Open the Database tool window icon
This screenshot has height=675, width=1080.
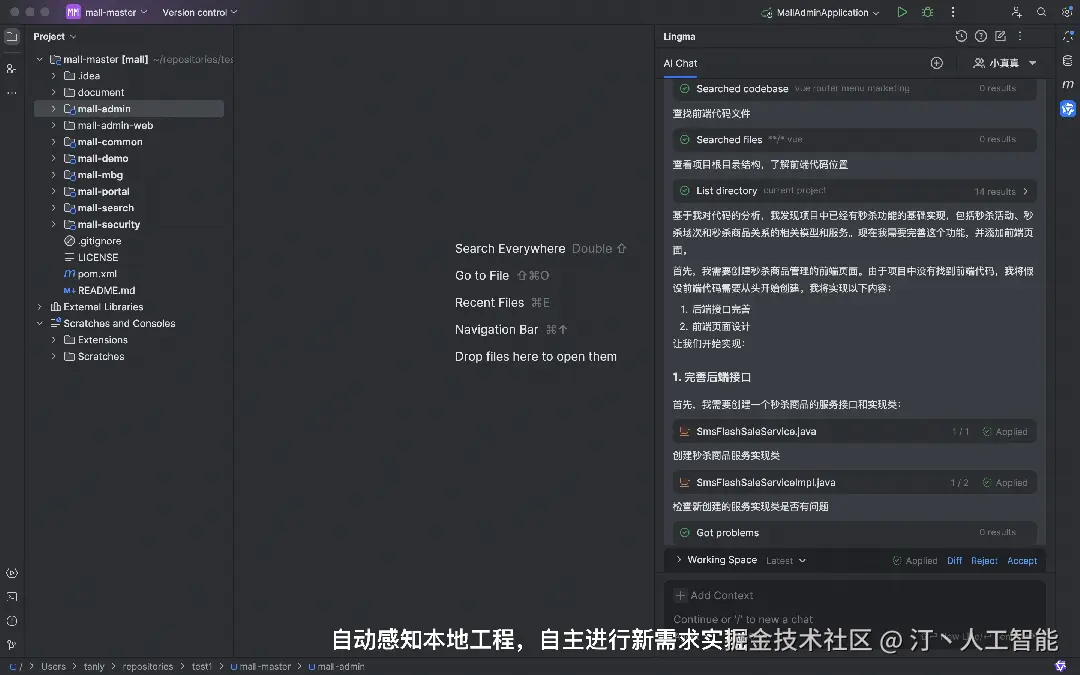point(1068,61)
